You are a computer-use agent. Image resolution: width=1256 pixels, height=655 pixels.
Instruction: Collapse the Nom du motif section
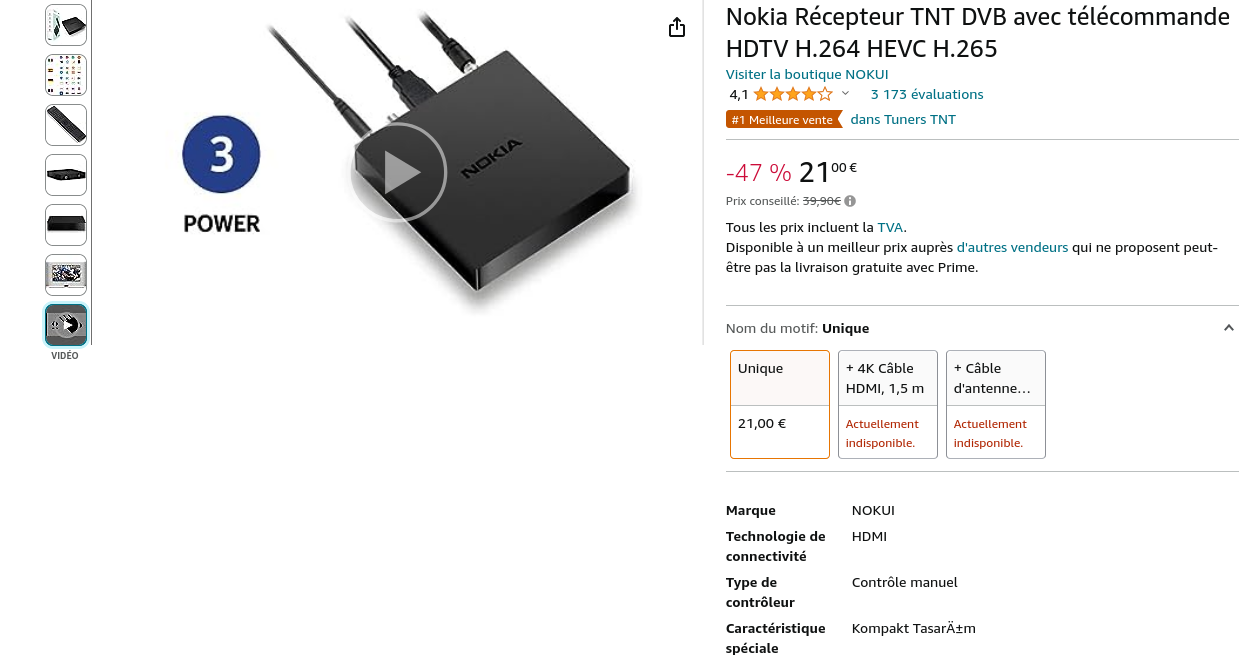(x=1229, y=328)
